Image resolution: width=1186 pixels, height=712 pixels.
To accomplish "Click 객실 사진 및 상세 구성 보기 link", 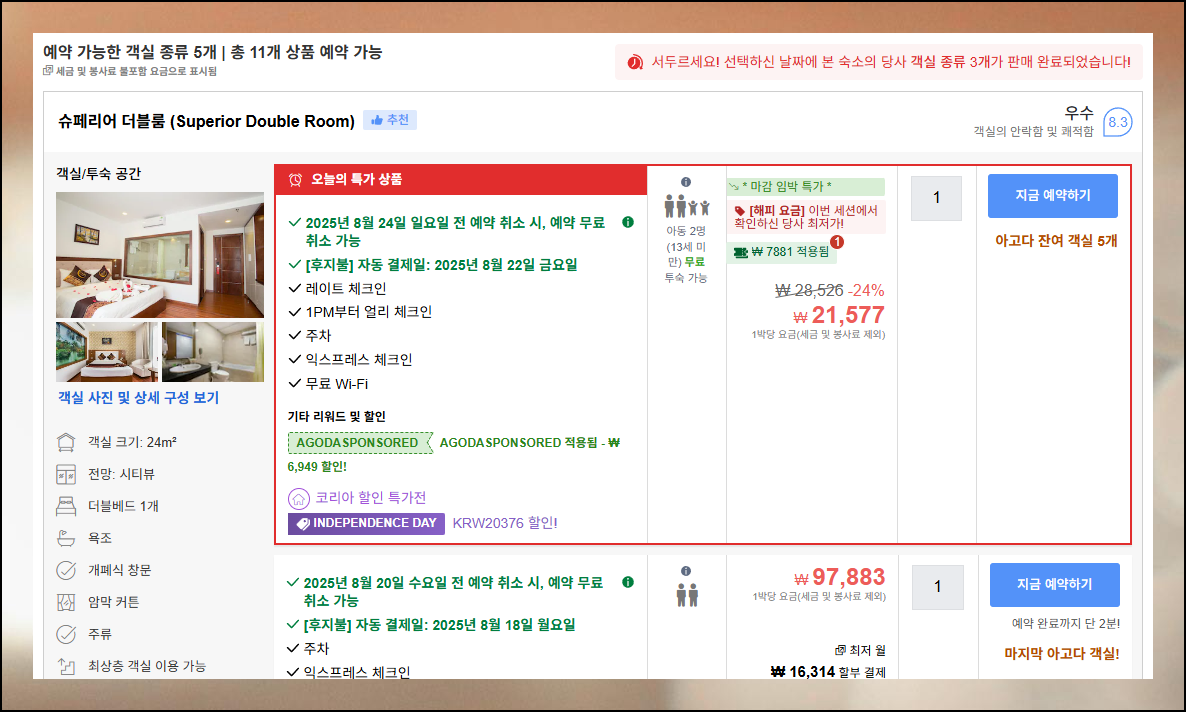I will pyautogui.click(x=138, y=397).
